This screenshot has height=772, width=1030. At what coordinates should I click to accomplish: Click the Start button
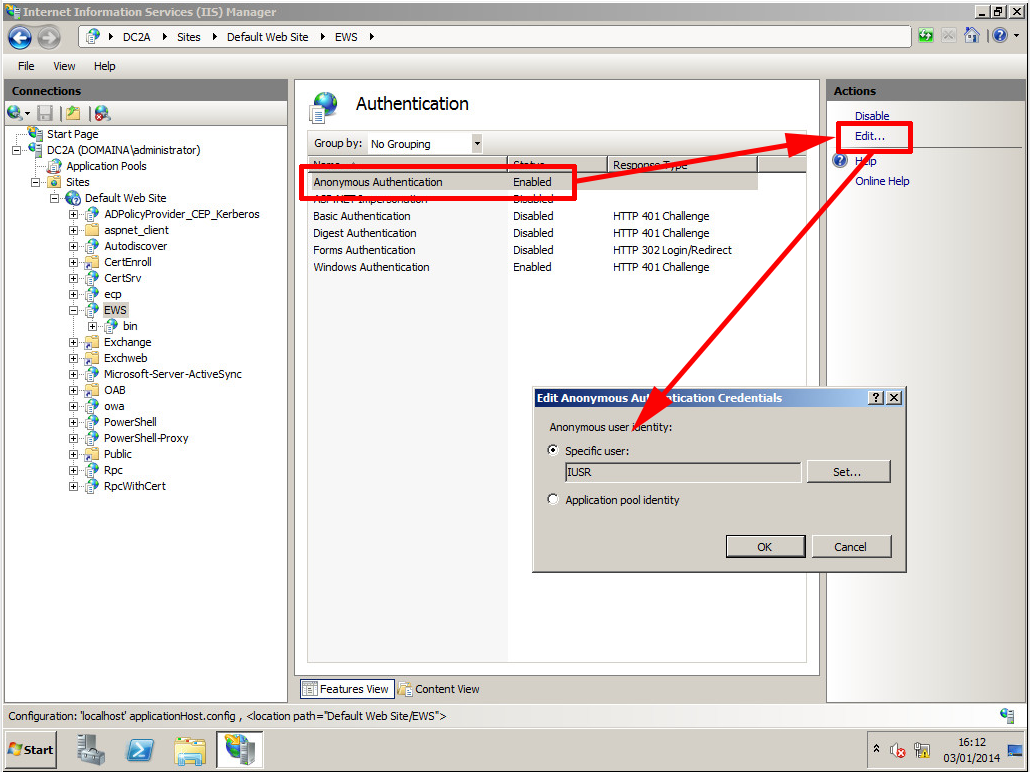coord(31,750)
